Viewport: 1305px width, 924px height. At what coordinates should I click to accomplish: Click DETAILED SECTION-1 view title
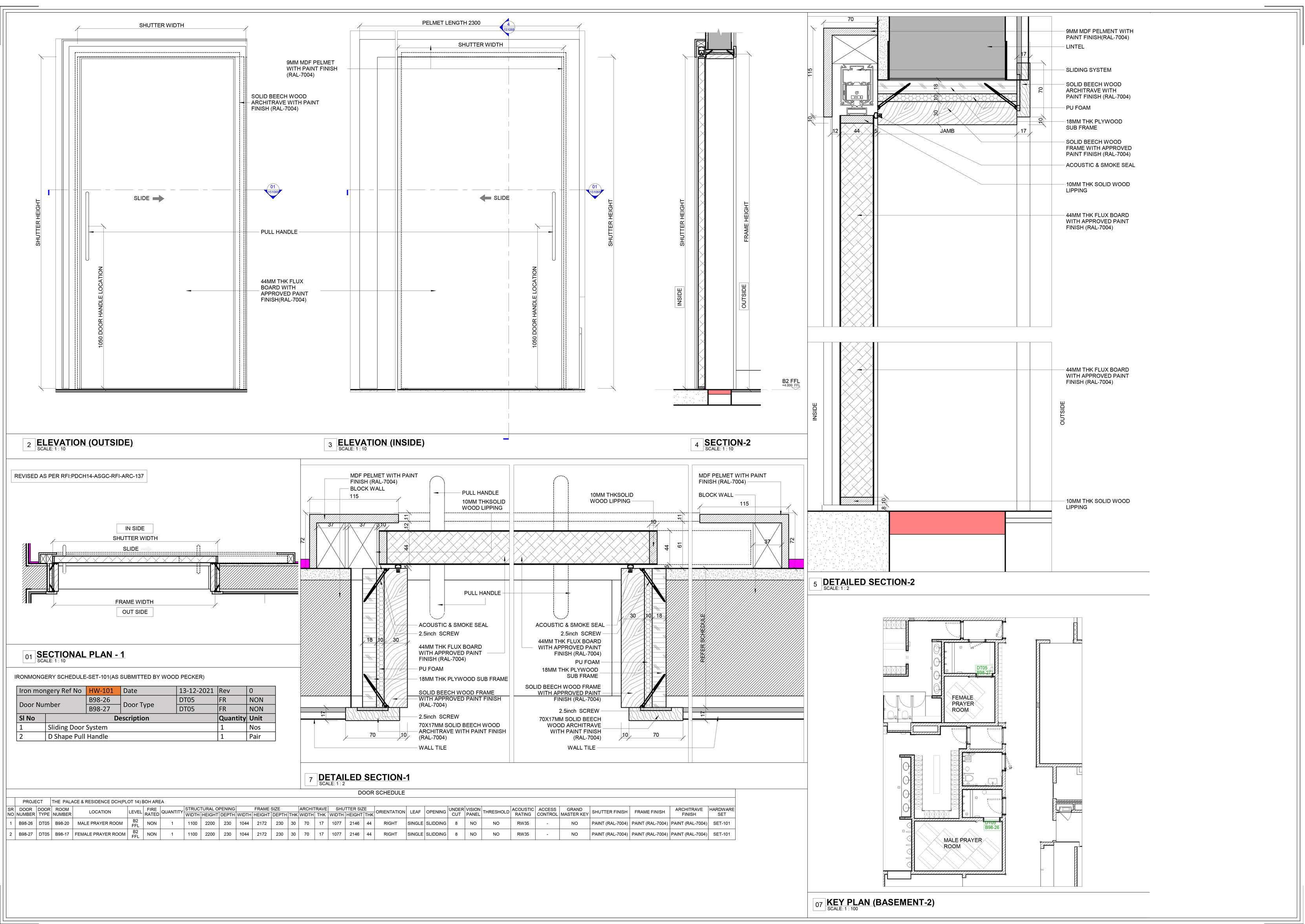point(364,777)
